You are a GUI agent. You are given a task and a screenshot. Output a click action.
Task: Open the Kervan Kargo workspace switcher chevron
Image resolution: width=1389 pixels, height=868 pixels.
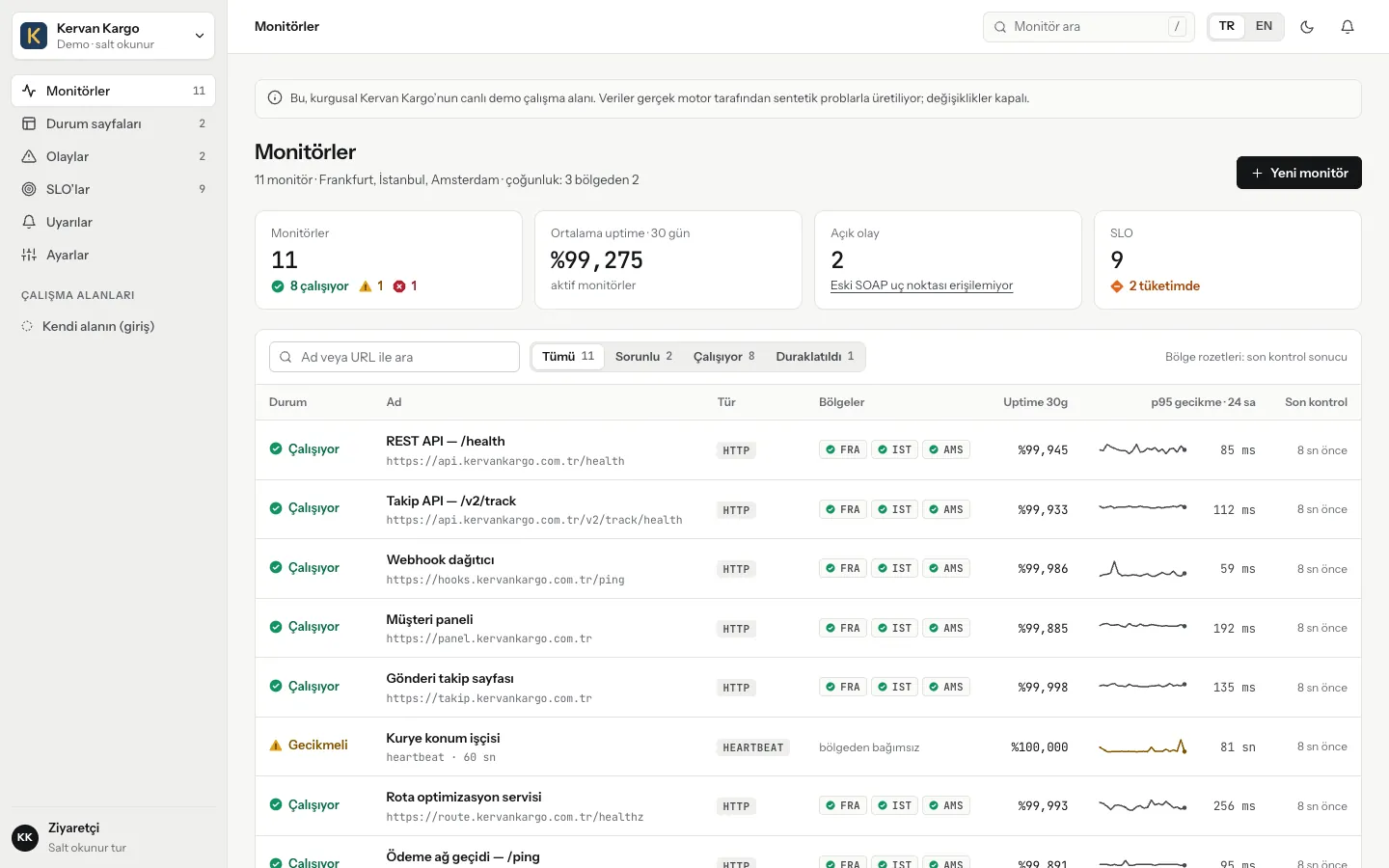(x=200, y=36)
